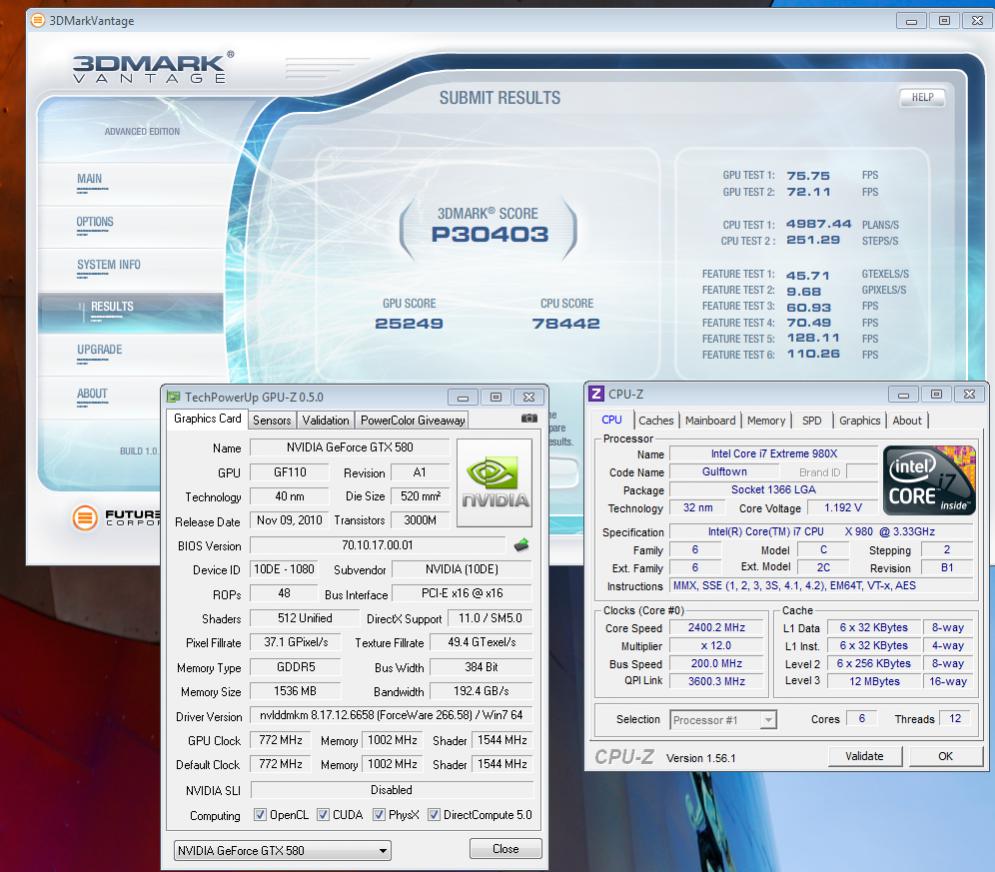Open SYSTEM INFO in 3DMark sidebar
The image size is (995, 872).
[x=109, y=265]
